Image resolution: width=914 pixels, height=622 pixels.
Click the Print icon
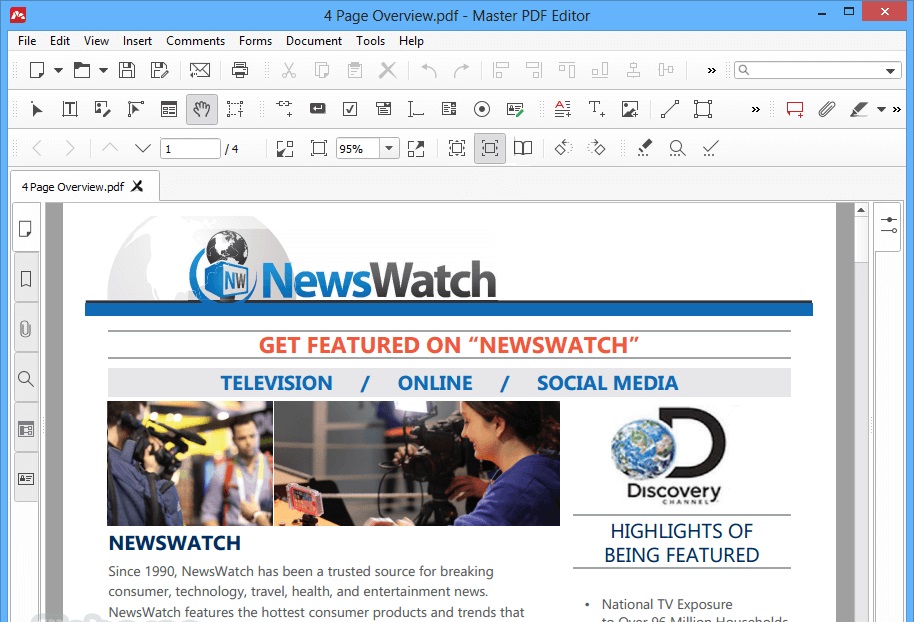tap(240, 71)
